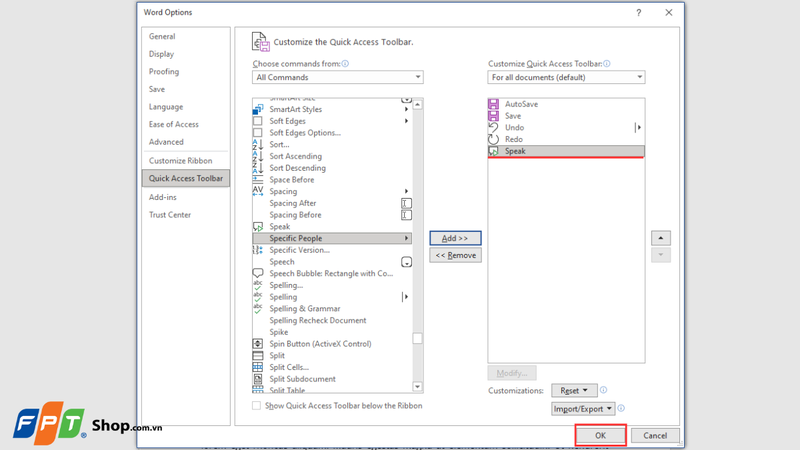Enable Show Quick Access Toolbar below the Ribbon

pyautogui.click(x=257, y=406)
